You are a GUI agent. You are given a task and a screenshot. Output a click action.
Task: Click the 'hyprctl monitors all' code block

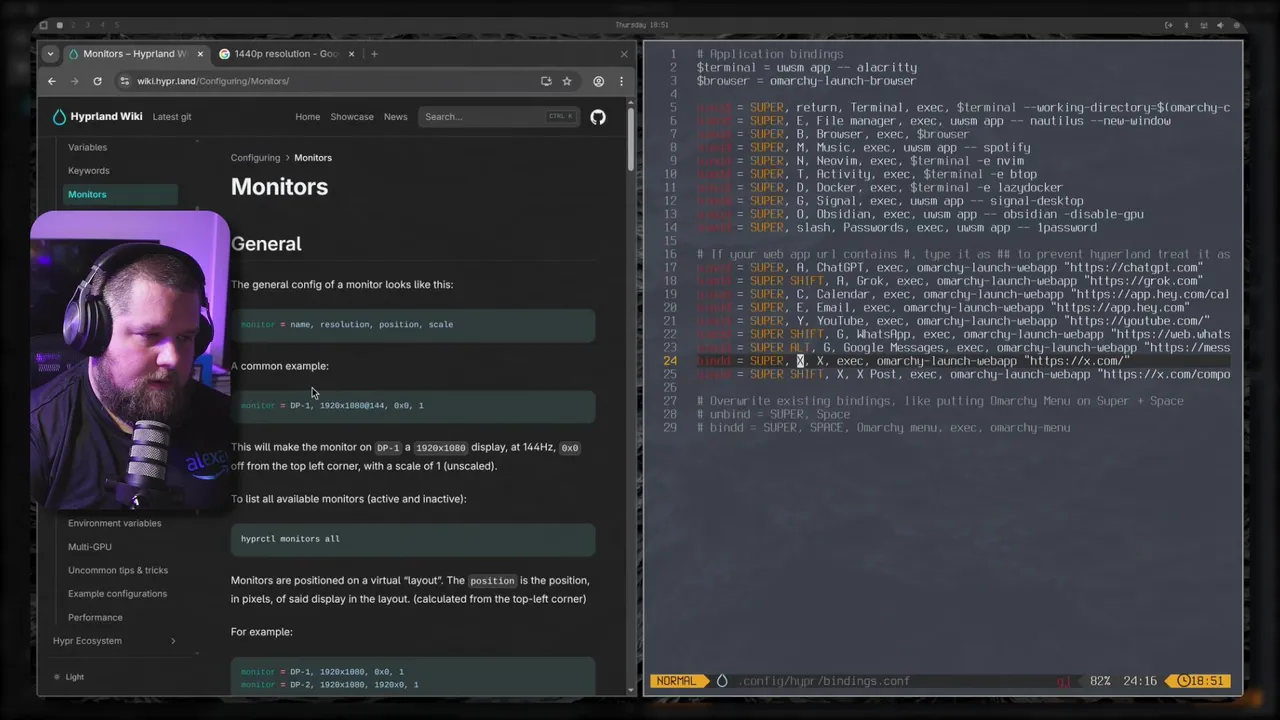coord(413,539)
